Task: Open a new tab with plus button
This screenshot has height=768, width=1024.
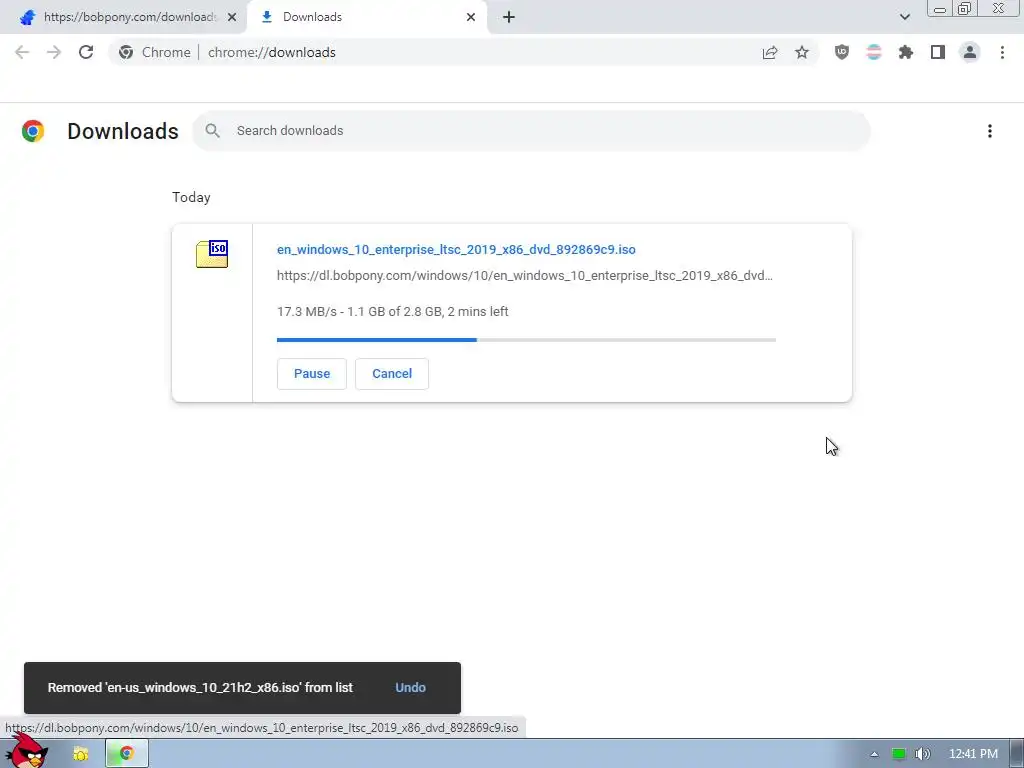Action: coord(509,17)
